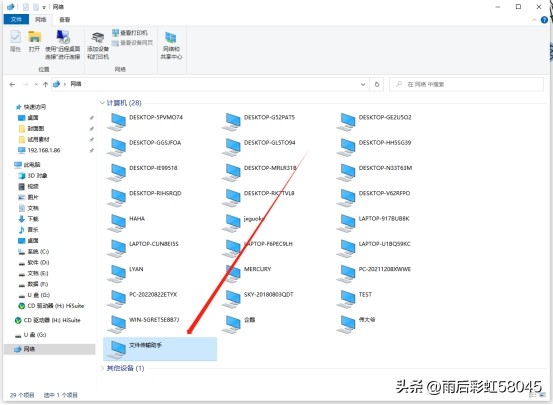Image resolution: width=553 pixels, height=405 pixels.
Task: Click the 网络 breadcrumb chevron in address bar
Action: pyautogui.click(x=65, y=84)
